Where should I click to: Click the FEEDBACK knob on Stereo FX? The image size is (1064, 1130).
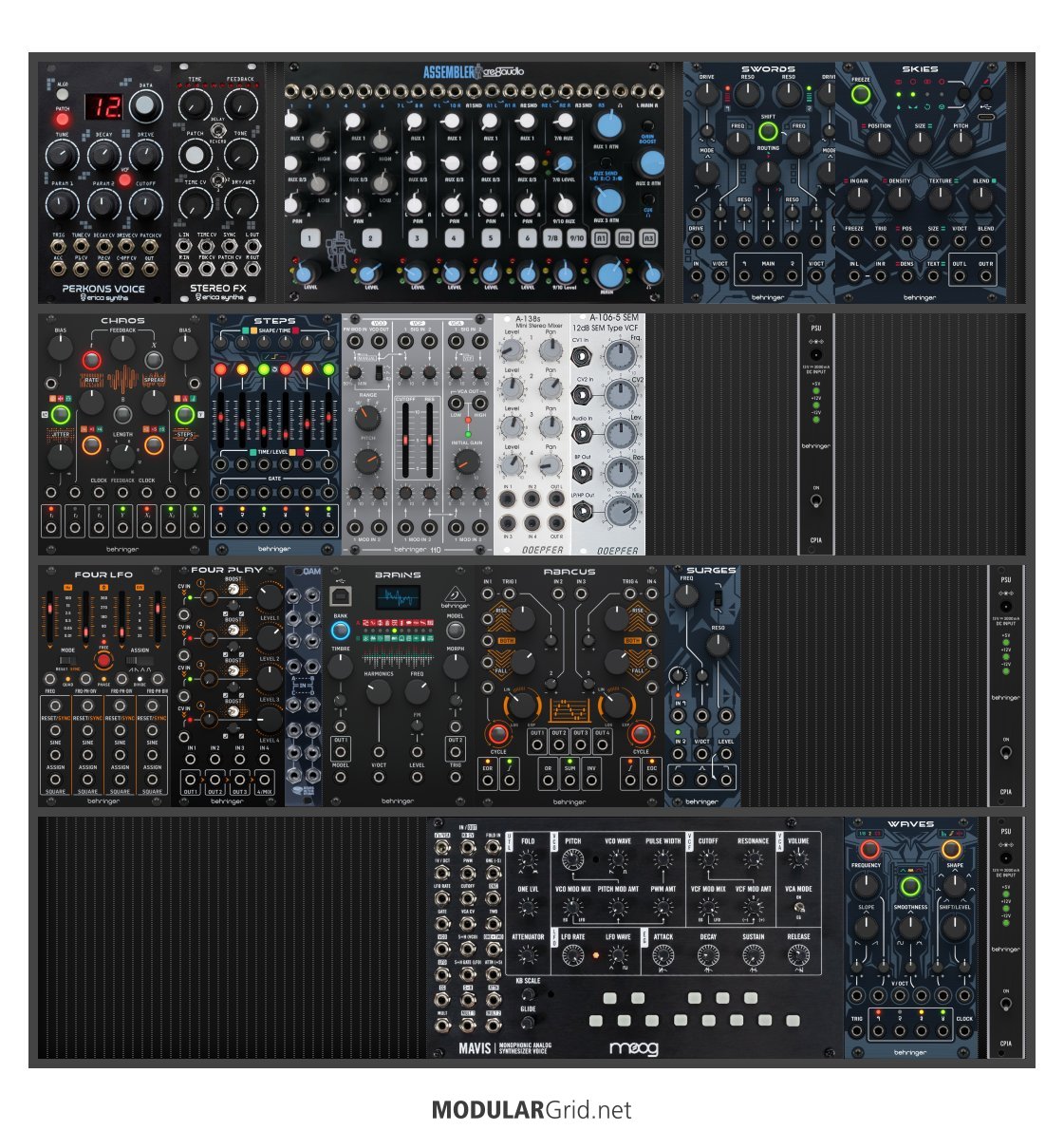pyautogui.click(x=240, y=105)
